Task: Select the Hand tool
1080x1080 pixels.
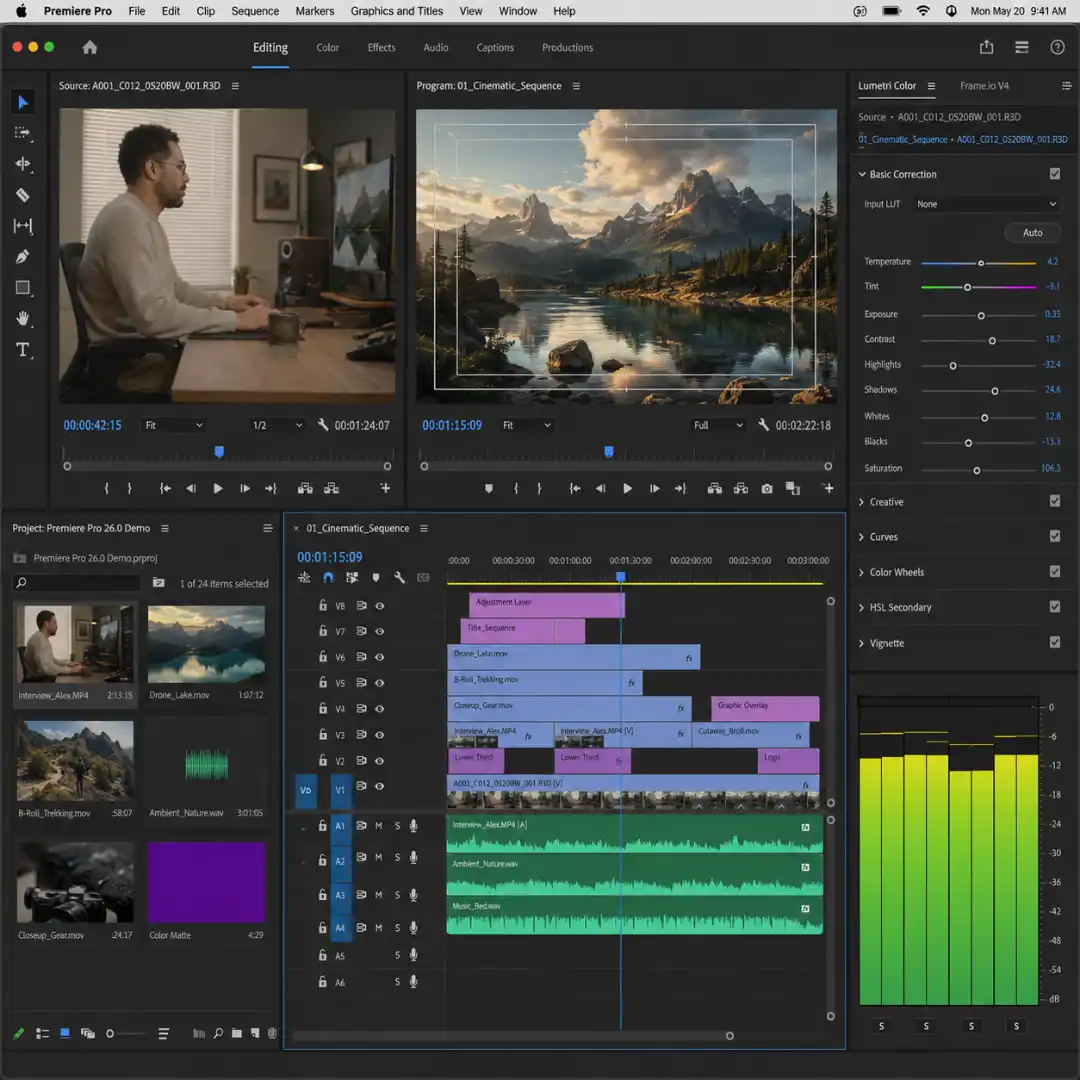Action: [x=23, y=318]
